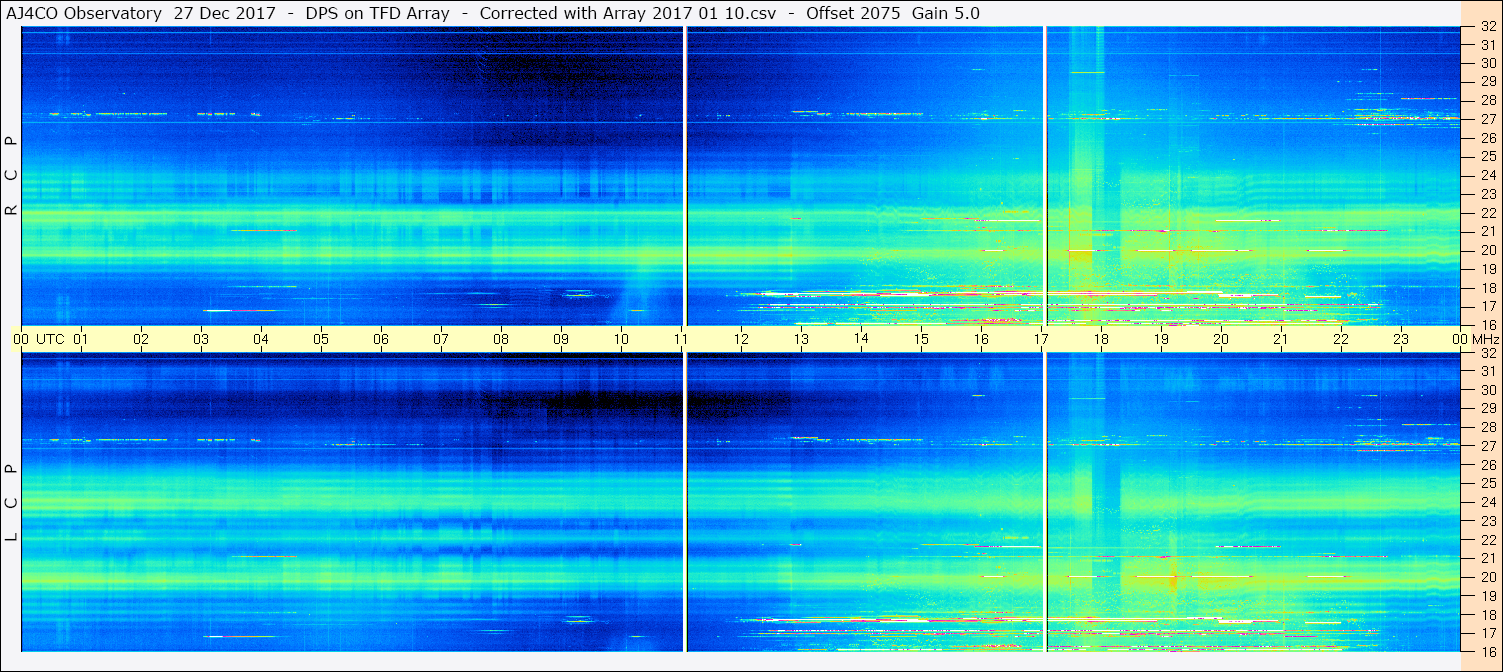Click the 24 MHz tick of LCP panel
1503x672 pixels.
point(1488,502)
